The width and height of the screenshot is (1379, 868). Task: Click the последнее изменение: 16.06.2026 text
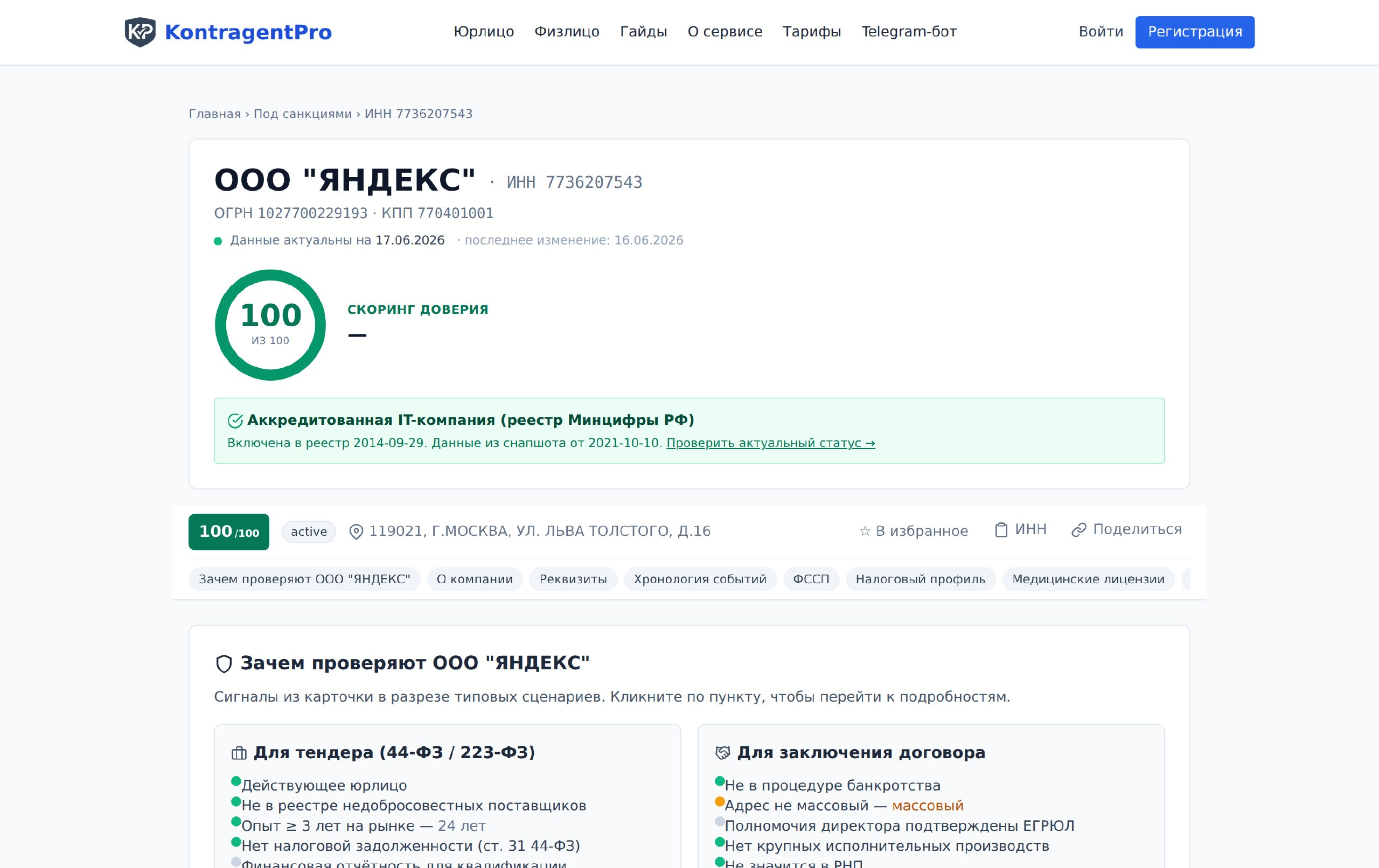[x=574, y=241]
